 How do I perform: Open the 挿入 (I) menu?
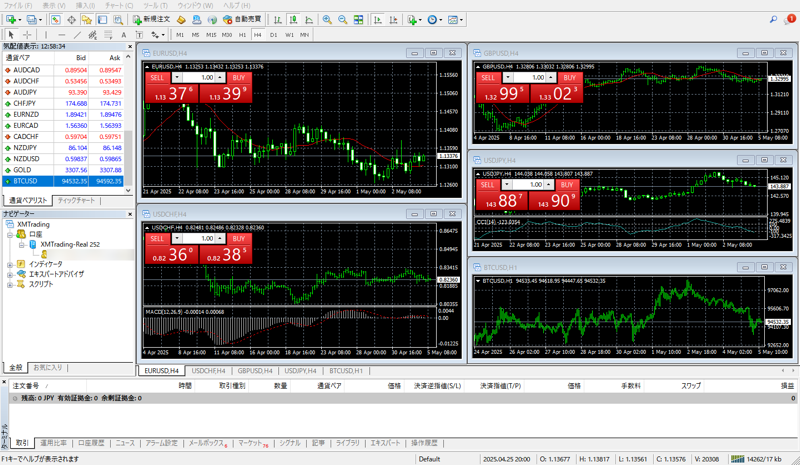tap(85, 5)
